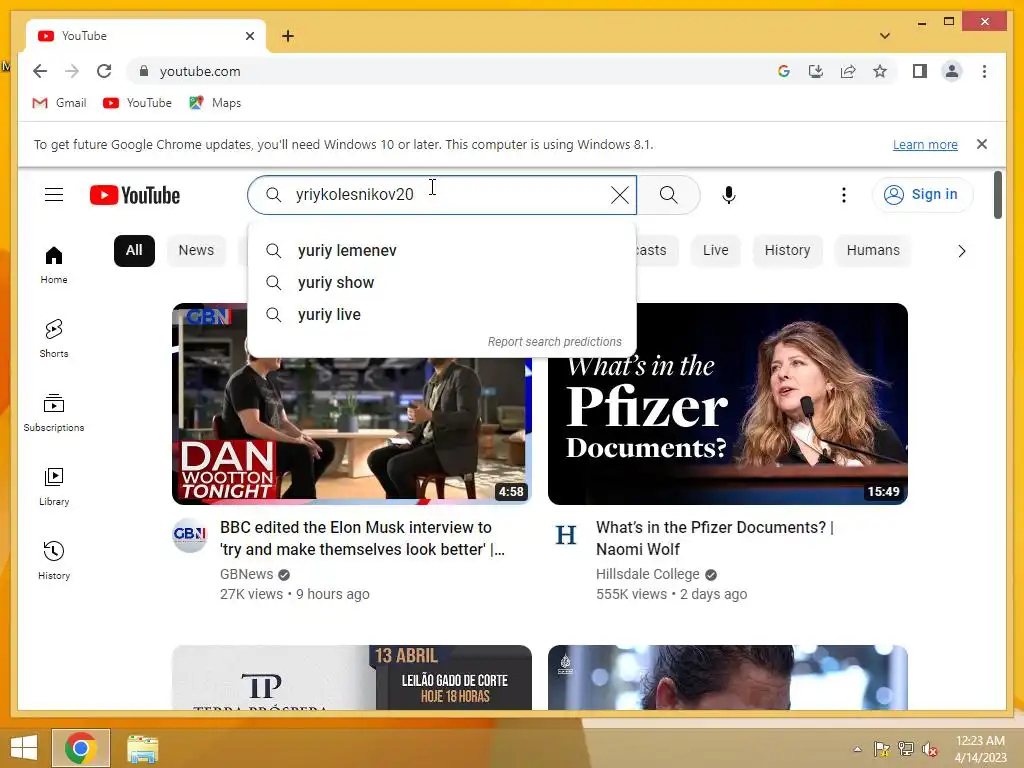Select the All filter chip
The height and width of the screenshot is (768, 1024).
pos(134,251)
